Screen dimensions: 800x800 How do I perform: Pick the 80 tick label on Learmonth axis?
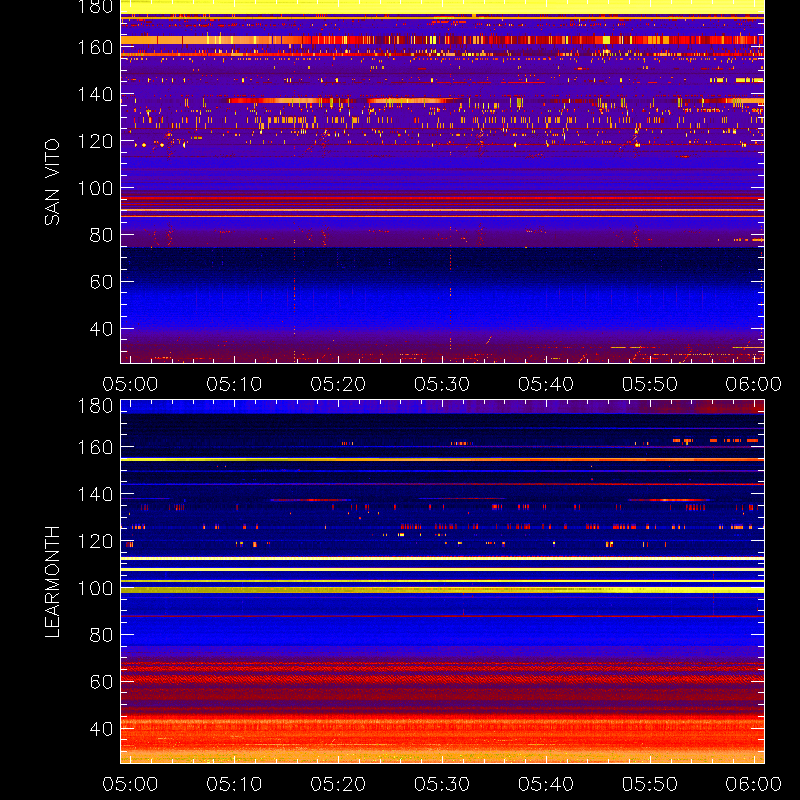(x=101, y=635)
